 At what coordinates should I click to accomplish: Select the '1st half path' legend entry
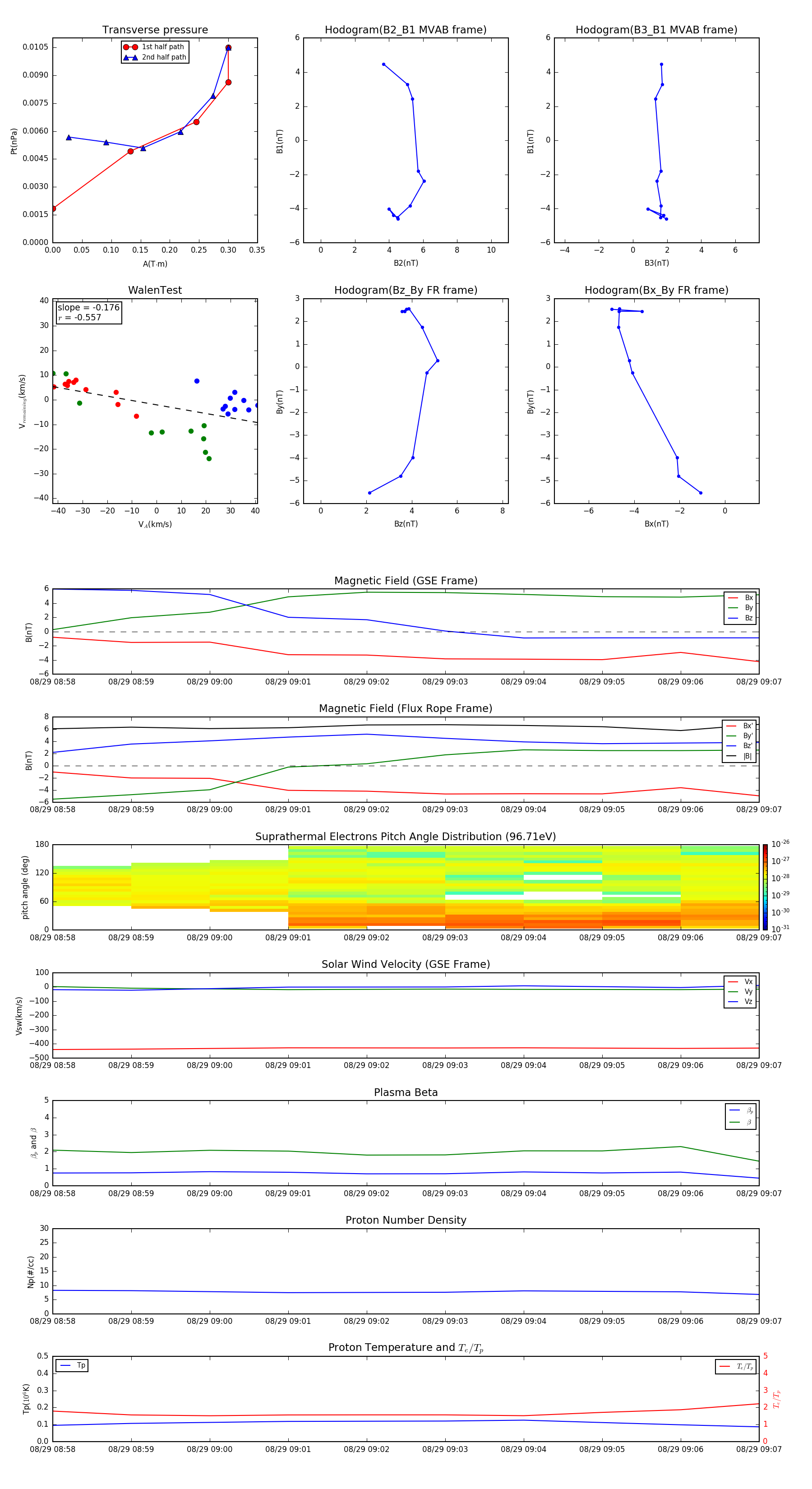(154, 47)
